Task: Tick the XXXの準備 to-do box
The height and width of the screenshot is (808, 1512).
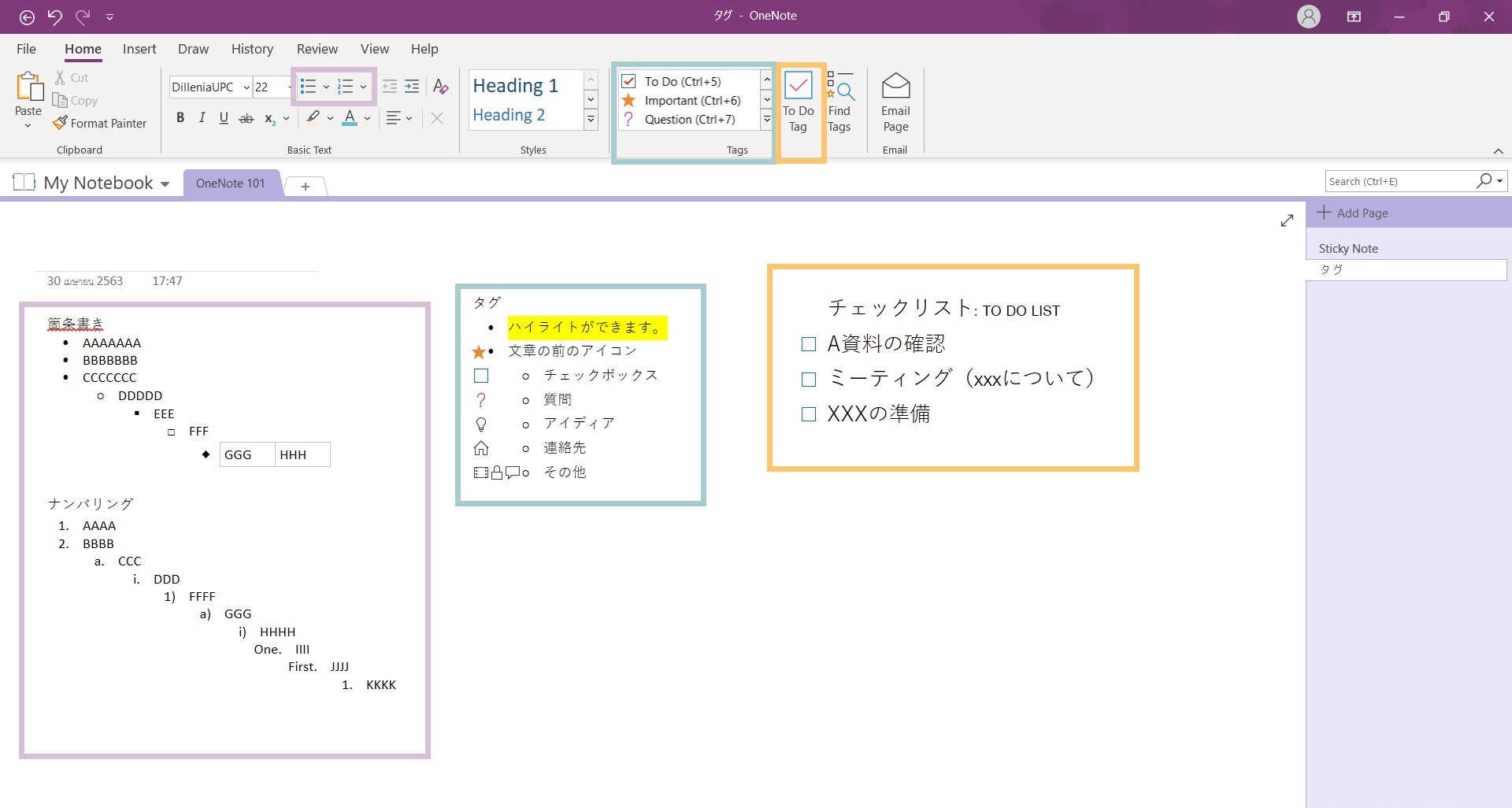Action: click(809, 413)
